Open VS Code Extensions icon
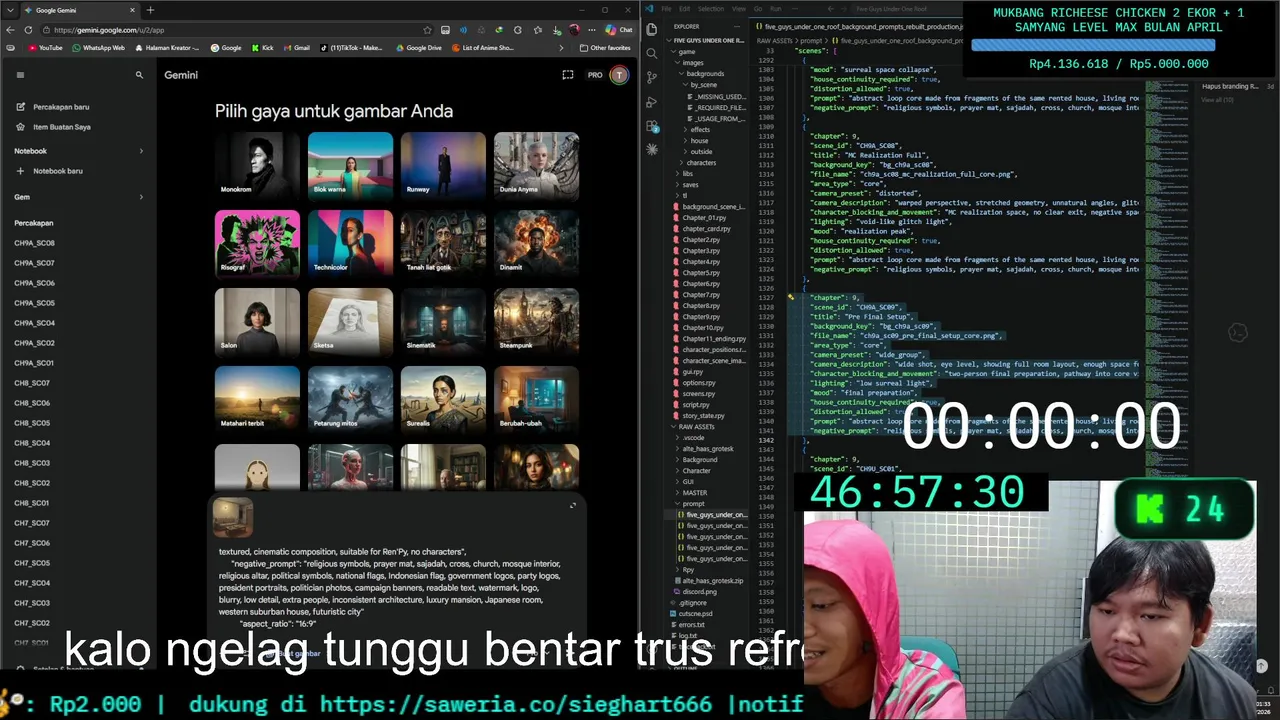Viewport: 1280px width, 720px height. pos(652,126)
